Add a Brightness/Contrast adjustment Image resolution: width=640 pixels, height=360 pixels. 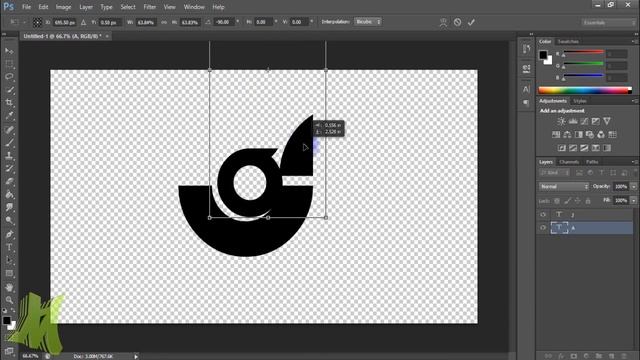point(562,121)
